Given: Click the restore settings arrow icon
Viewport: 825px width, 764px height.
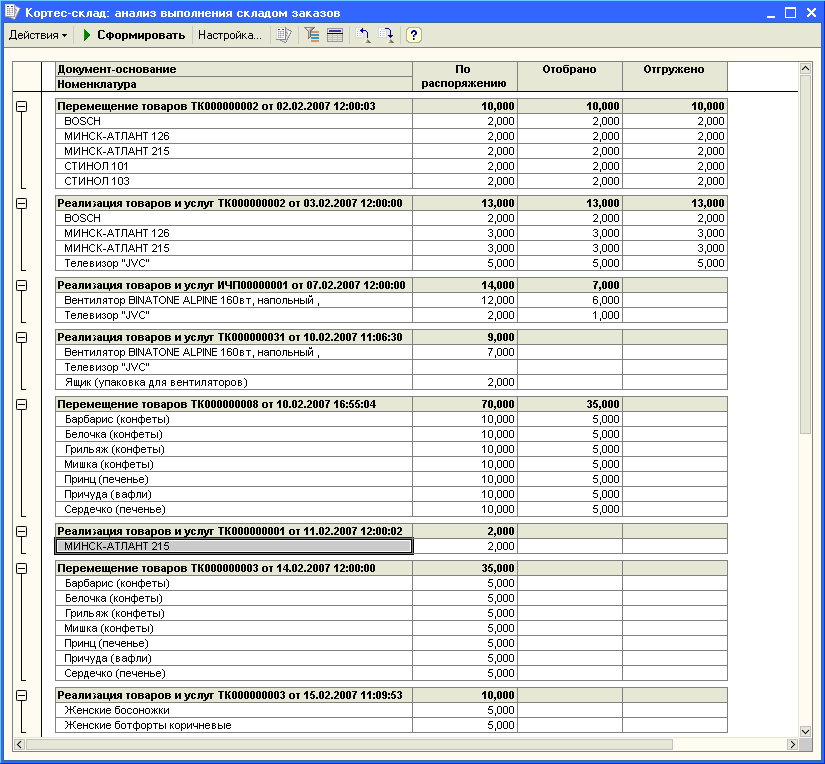Looking at the screenshot, I should 364,35.
